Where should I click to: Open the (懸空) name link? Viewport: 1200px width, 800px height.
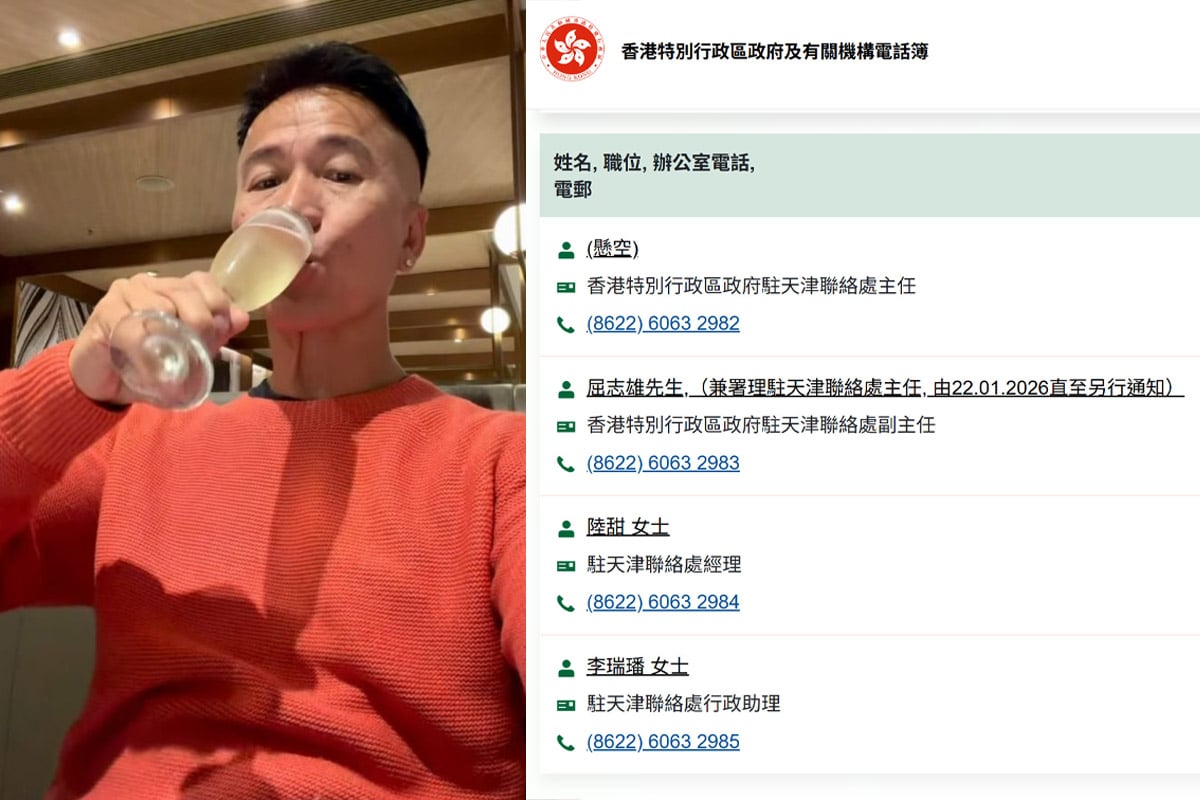tap(612, 249)
